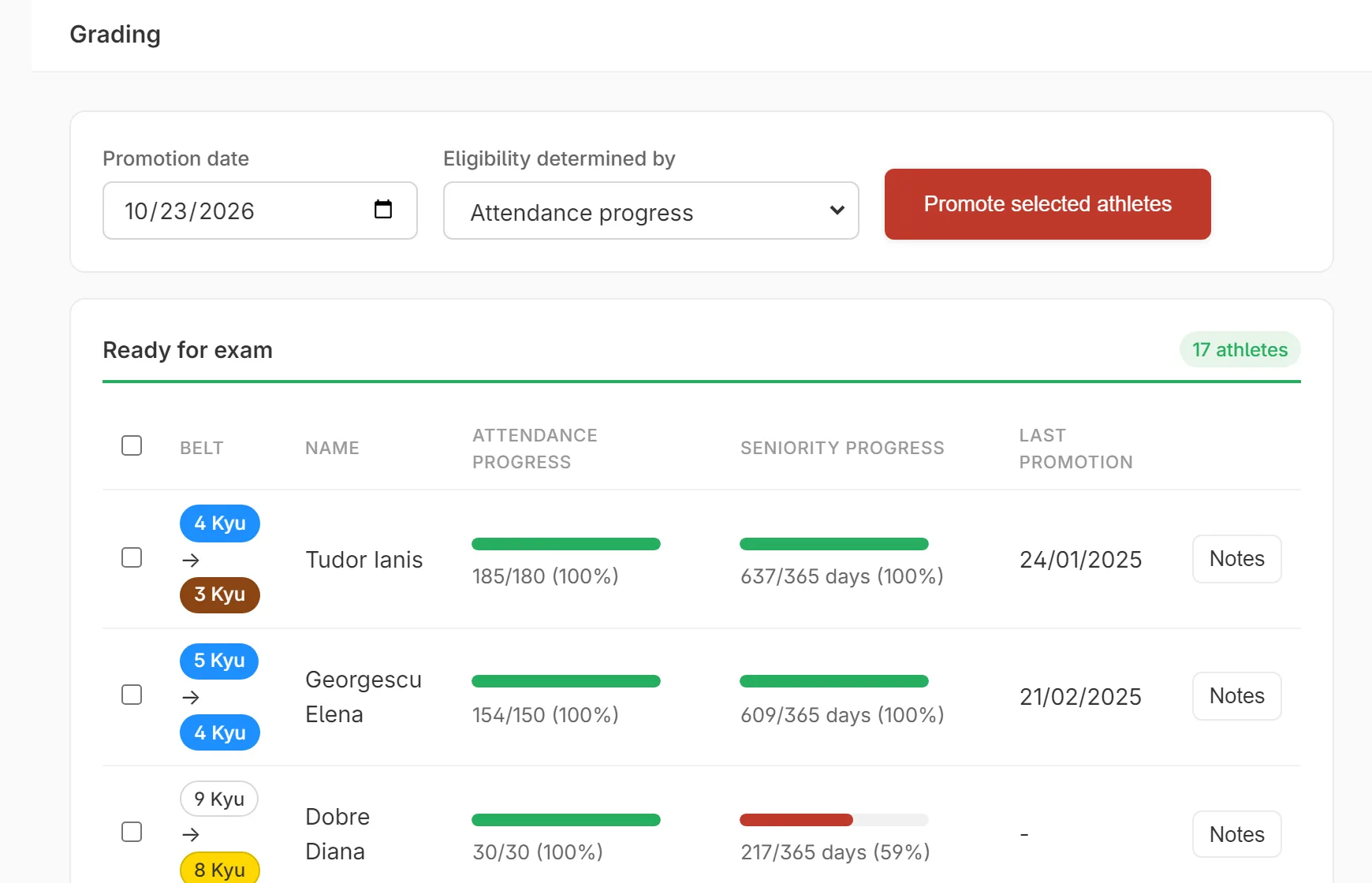Image resolution: width=1372 pixels, height=883 pixels.
Task: Click the 17 athletes badge
Action: point(1240,349)
